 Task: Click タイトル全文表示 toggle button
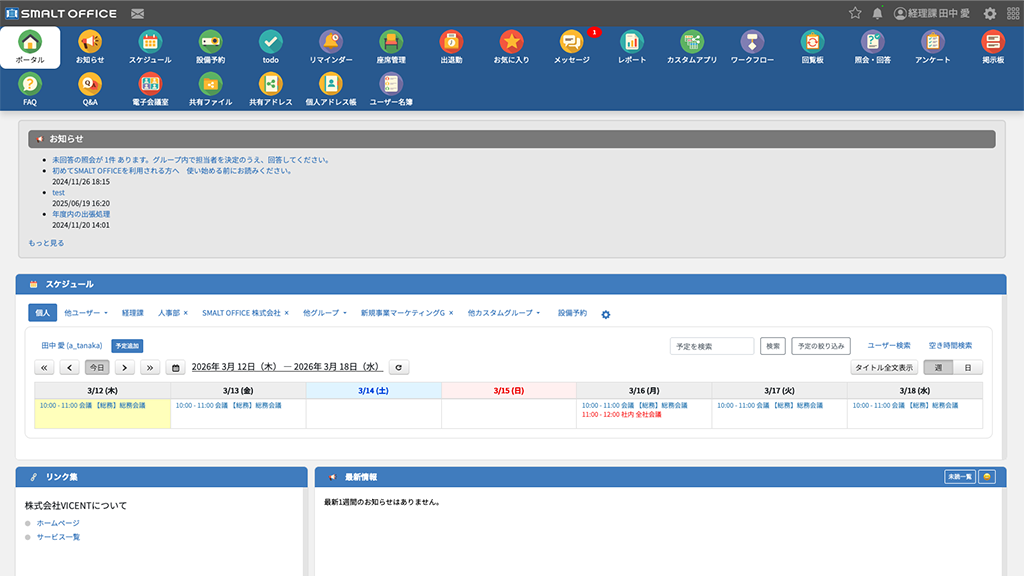point(884,368)
